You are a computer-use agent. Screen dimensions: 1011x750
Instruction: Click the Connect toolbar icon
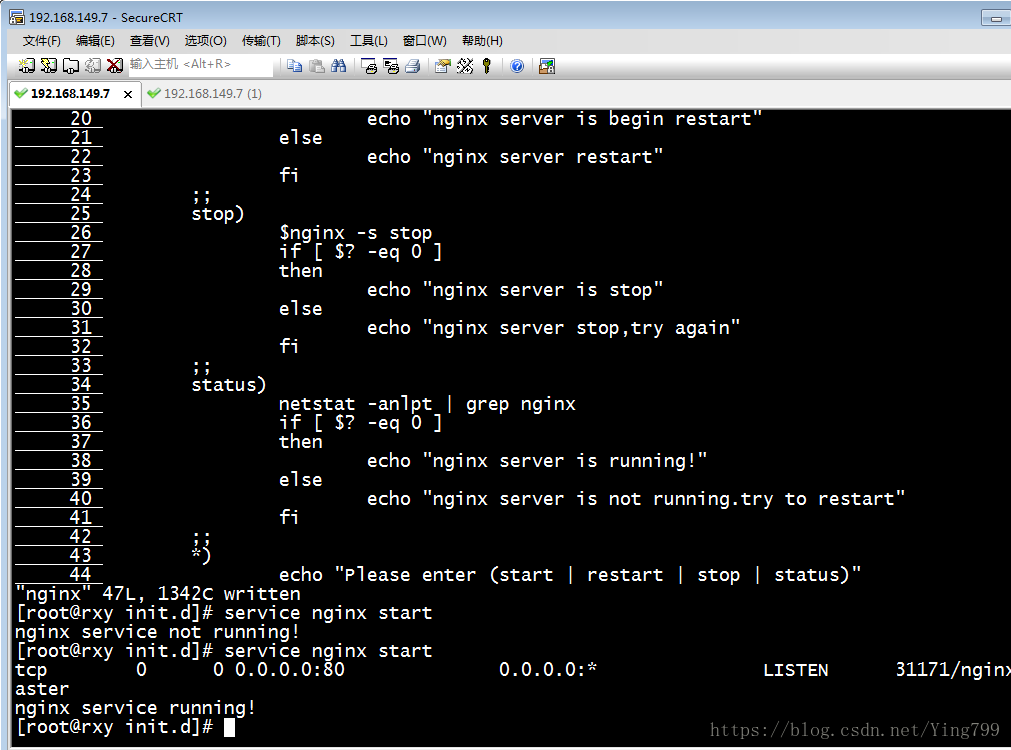[x=26, y=65]
